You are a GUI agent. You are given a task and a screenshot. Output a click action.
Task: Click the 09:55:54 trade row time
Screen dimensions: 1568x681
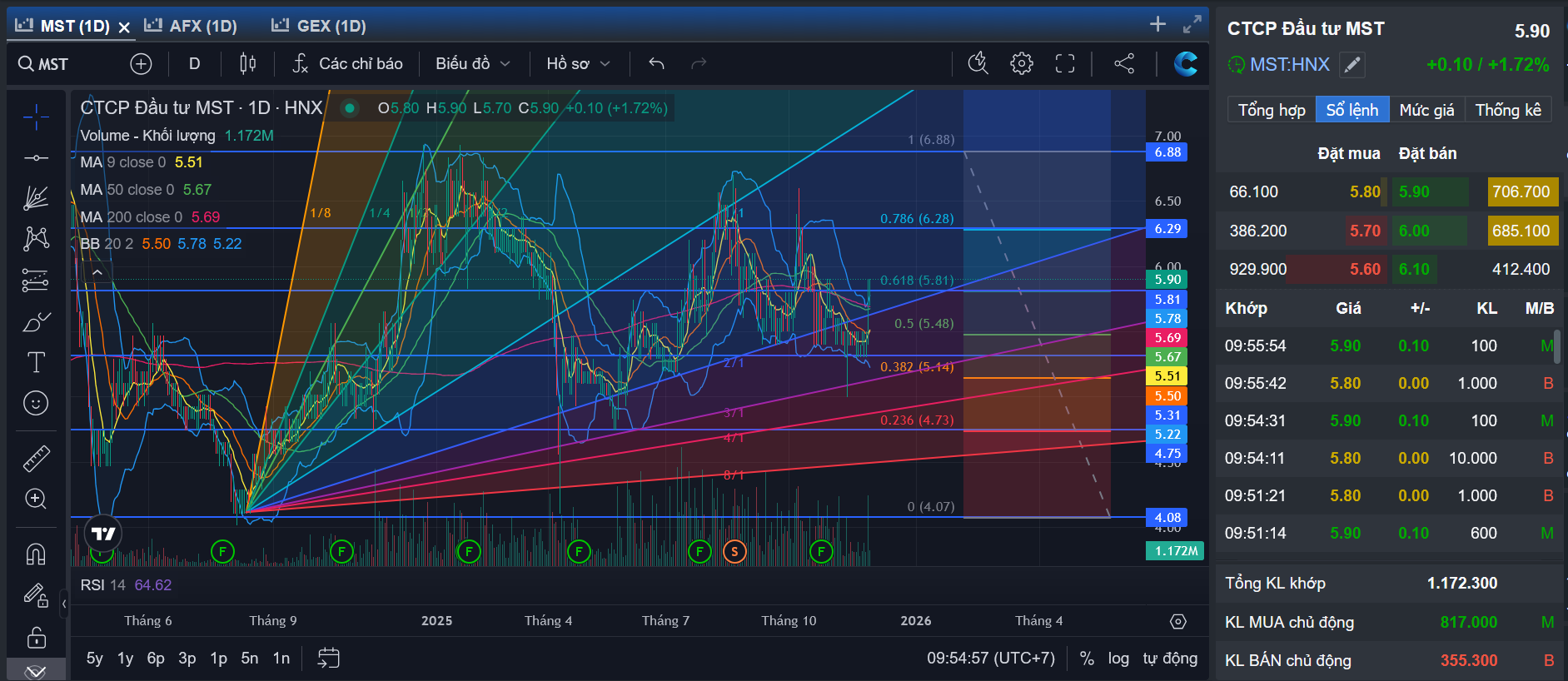tap(1255, 345)
